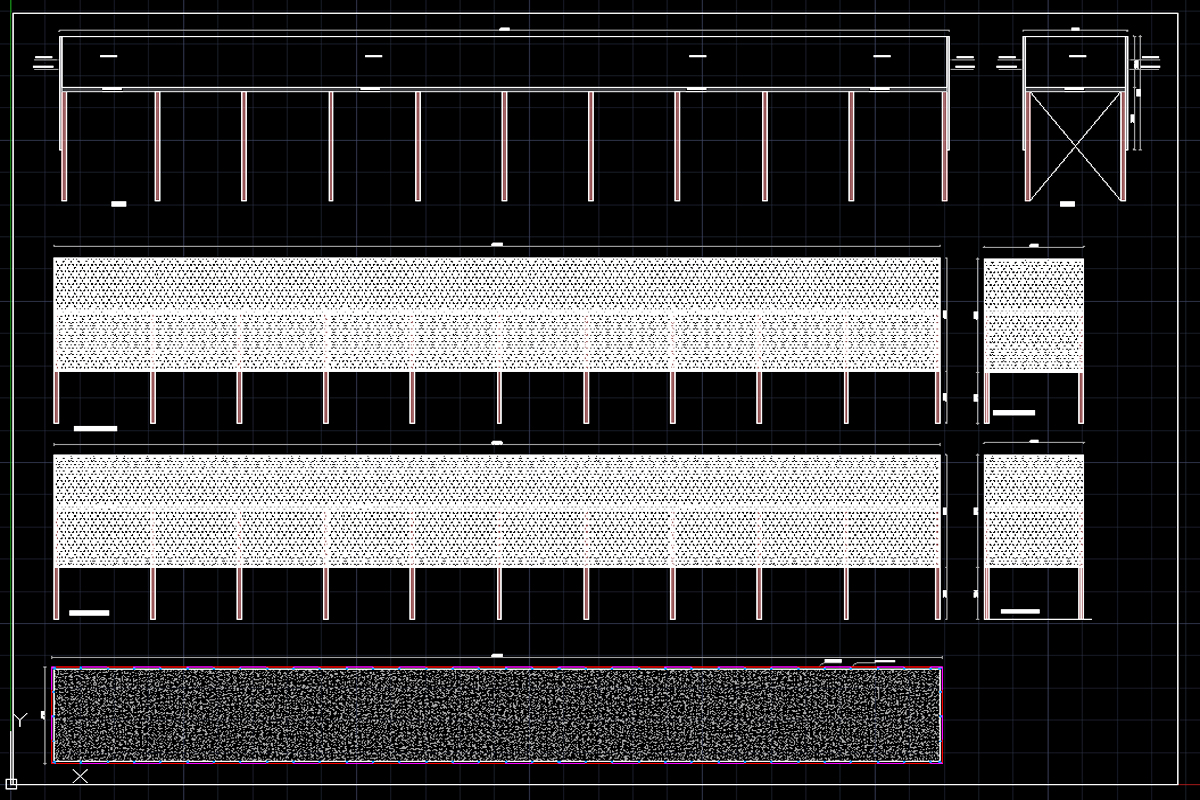Click the title label under top-left elevation

click(x=119, y=204)
